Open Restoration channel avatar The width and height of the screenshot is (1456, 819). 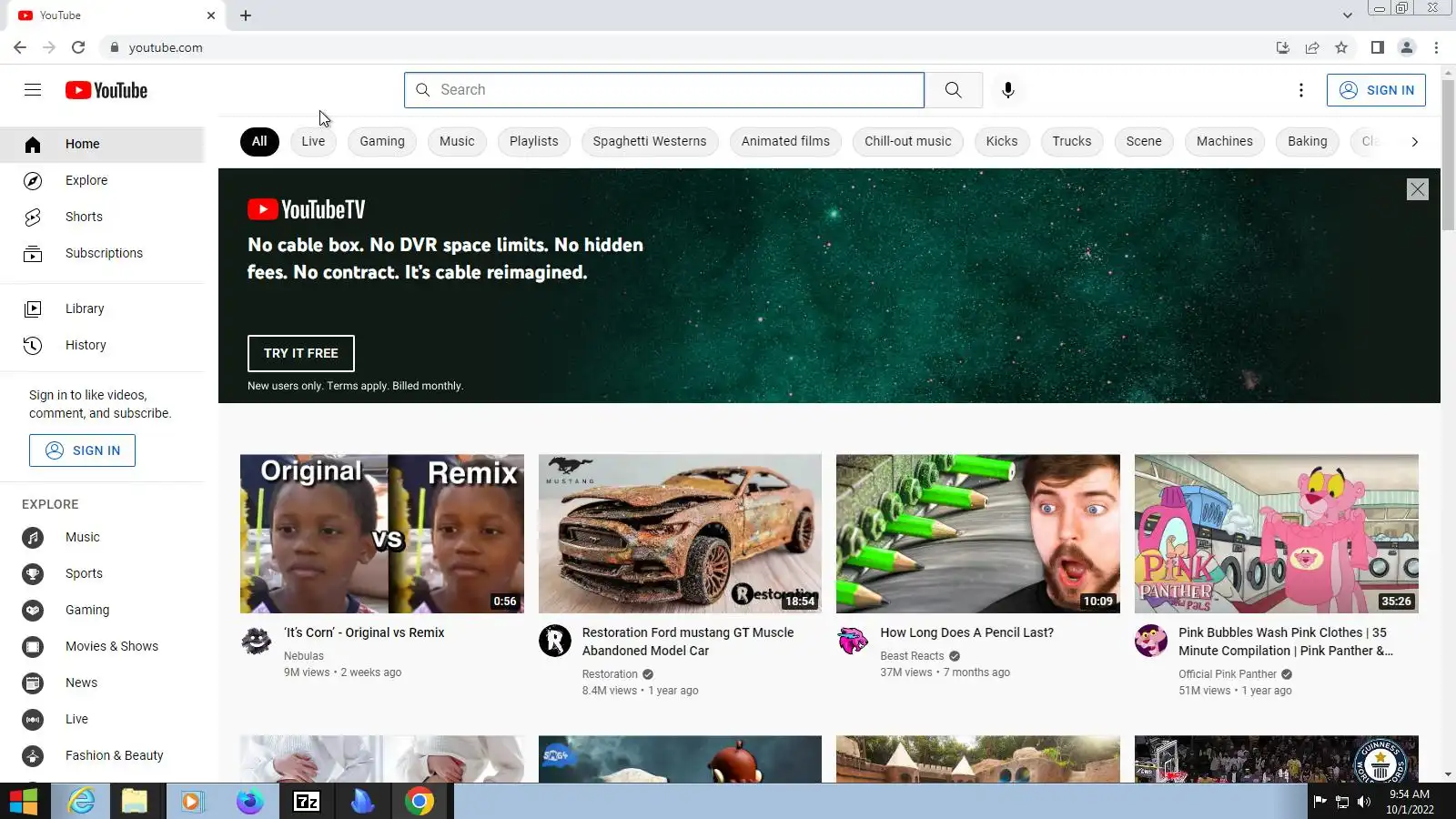point(554,641)
